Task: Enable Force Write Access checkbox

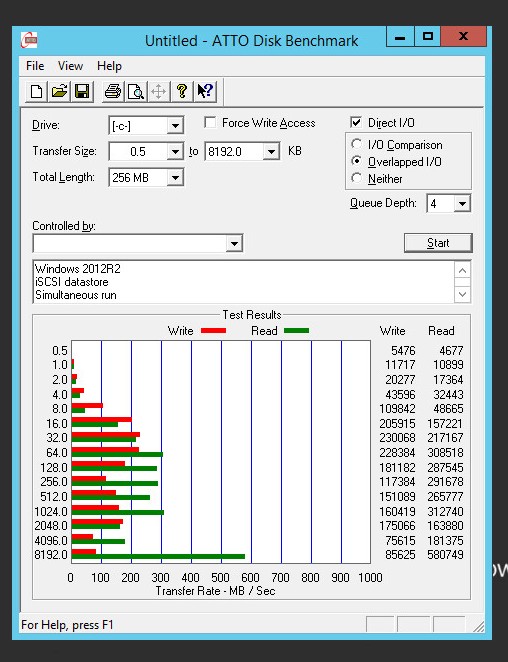Action: click(210, 123)
